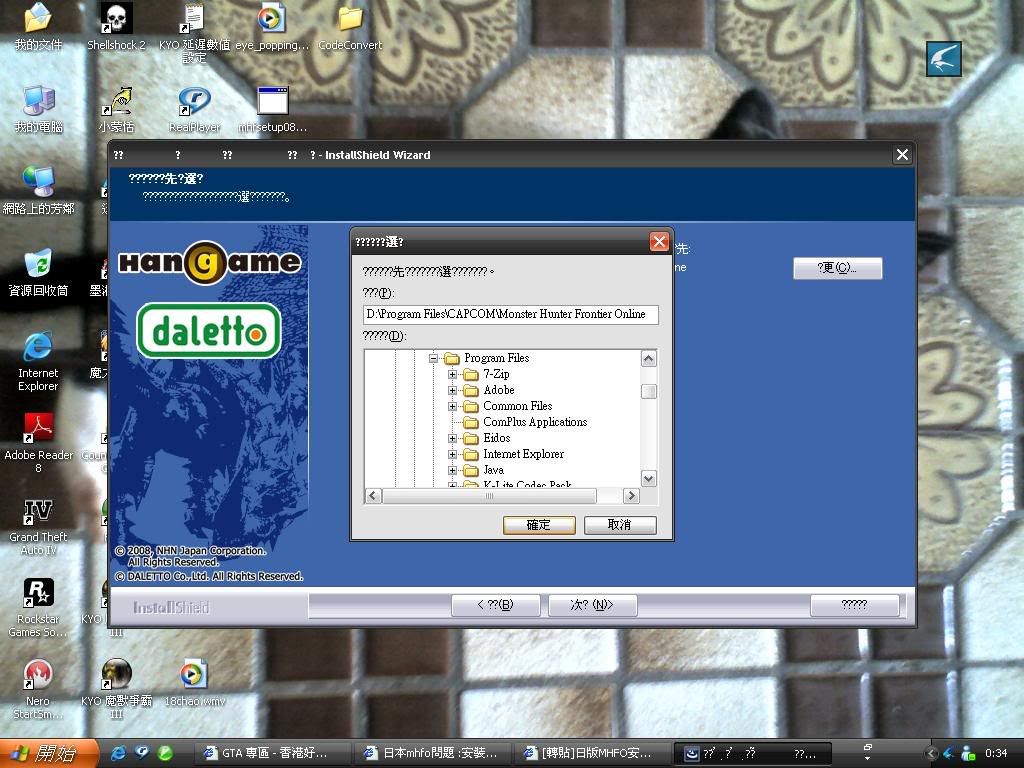Image resolution: width=1024 pixels, height=768 pixels.
Task: Open the KYO 延遲數值設定 shortcut
Action: tap(194, 33)
